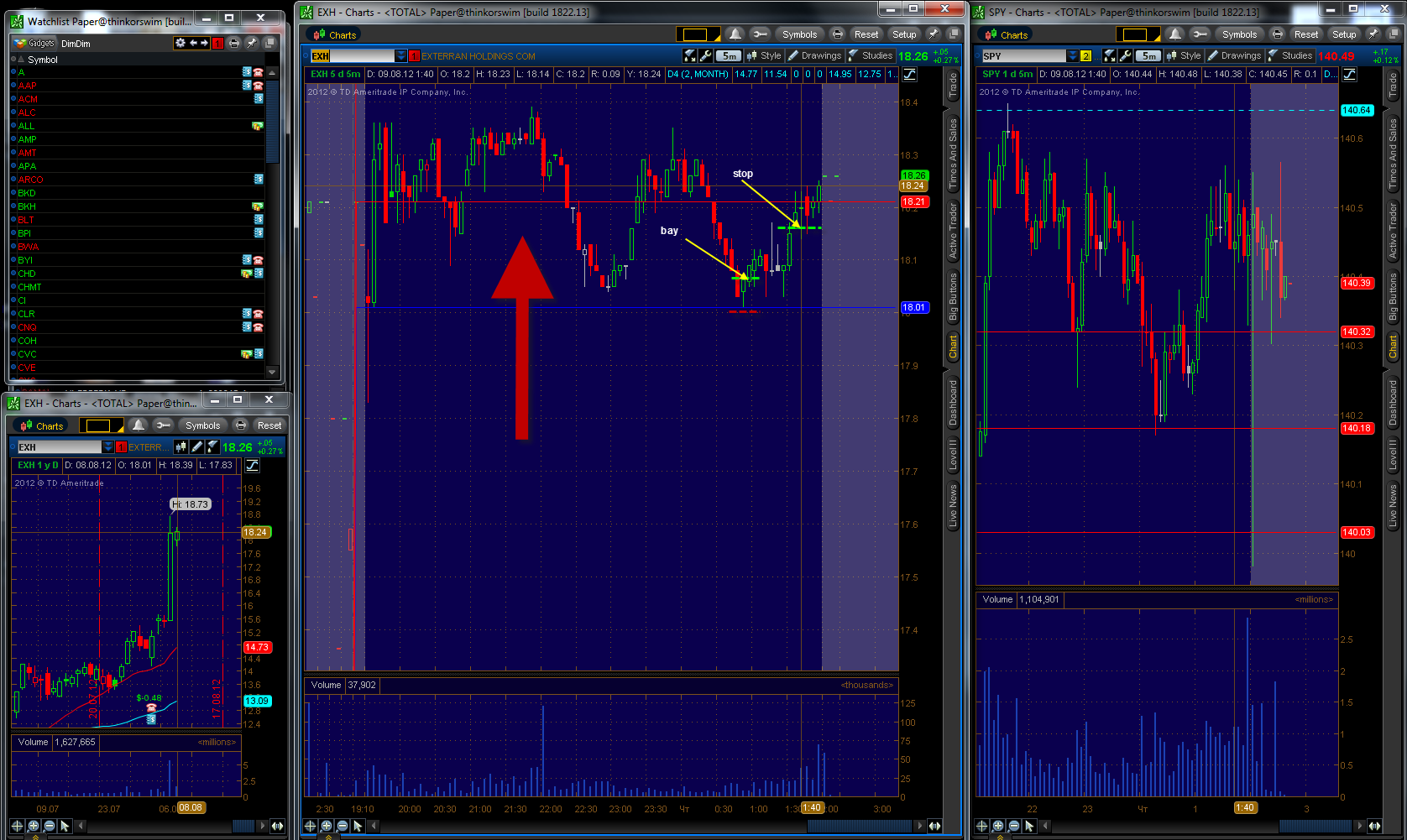Image resolution: width=1407 pixels, height=840 pixels.
Task: Click zoom-out magnifier at bottom of center chart
Action: [x=343, y=826]
